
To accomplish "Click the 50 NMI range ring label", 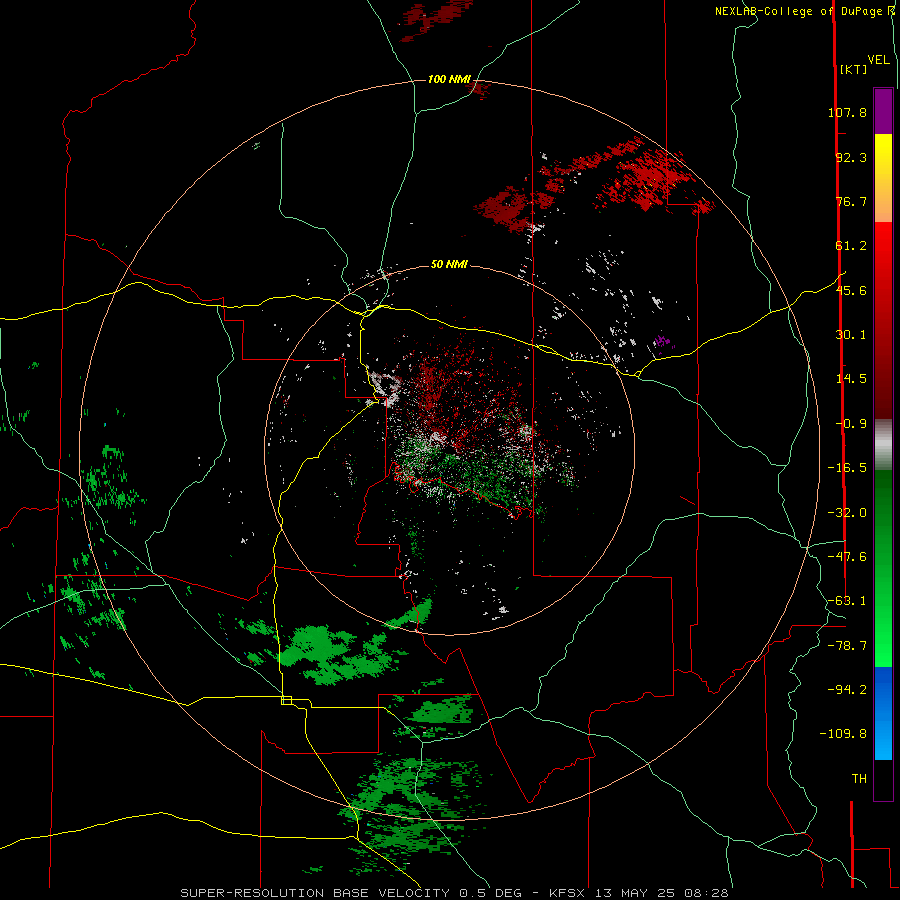I will click(x=449, y=264).
